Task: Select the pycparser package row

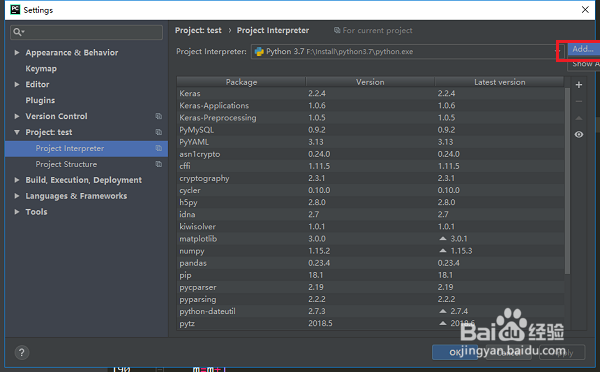Action: tap(370, 287)
